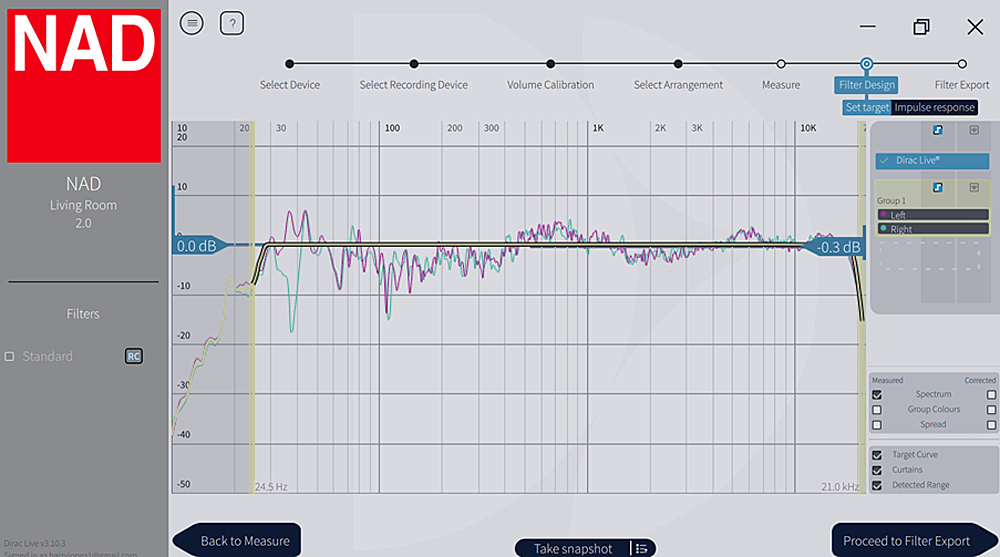This screenshot has width=1000, height=557.
Task: Select the Filter Design step
Action: click(867, 85)
